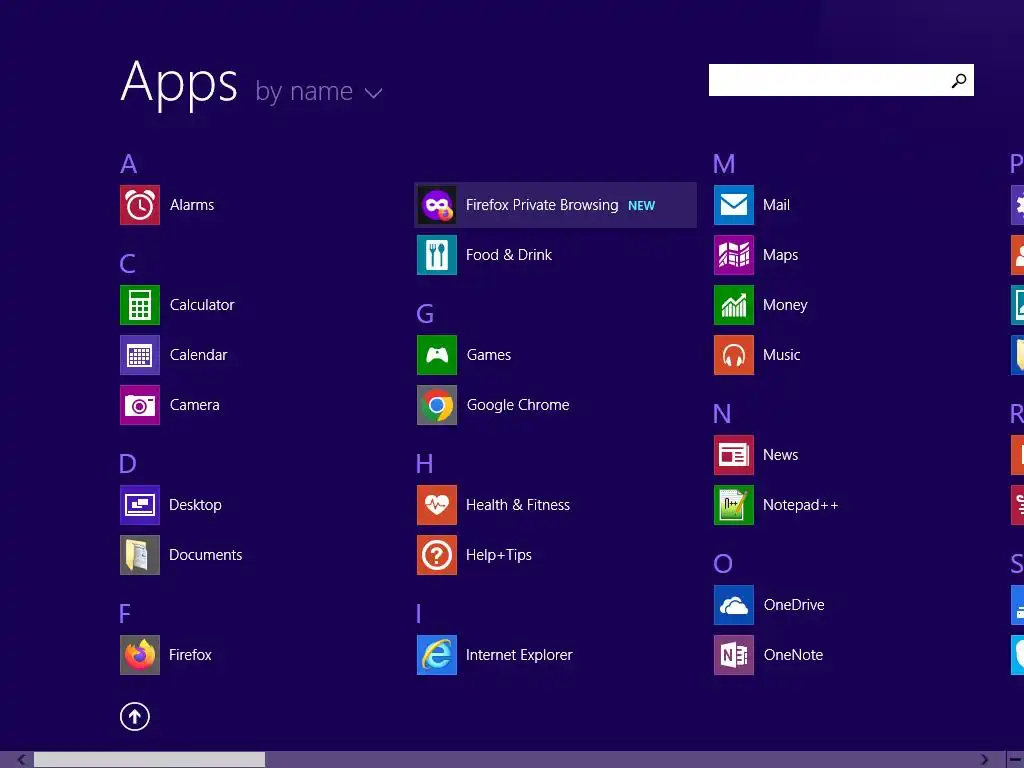Click the 'News' text label
The height and width of the screenshot is (768, 1024).
click(780, 455)
